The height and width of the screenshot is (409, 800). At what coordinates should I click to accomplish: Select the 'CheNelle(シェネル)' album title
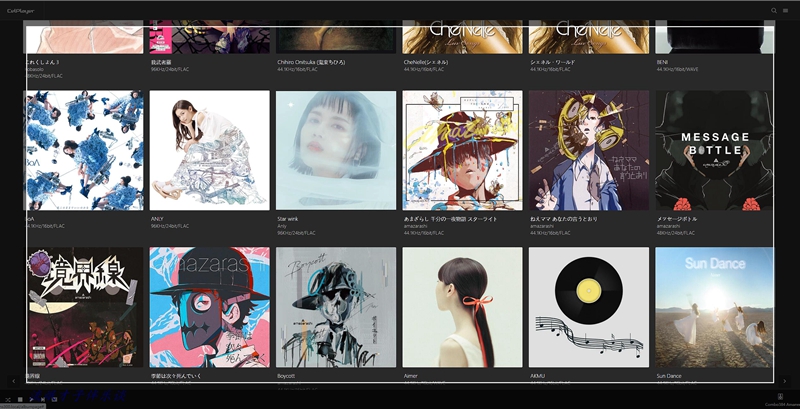coord(426,62)
